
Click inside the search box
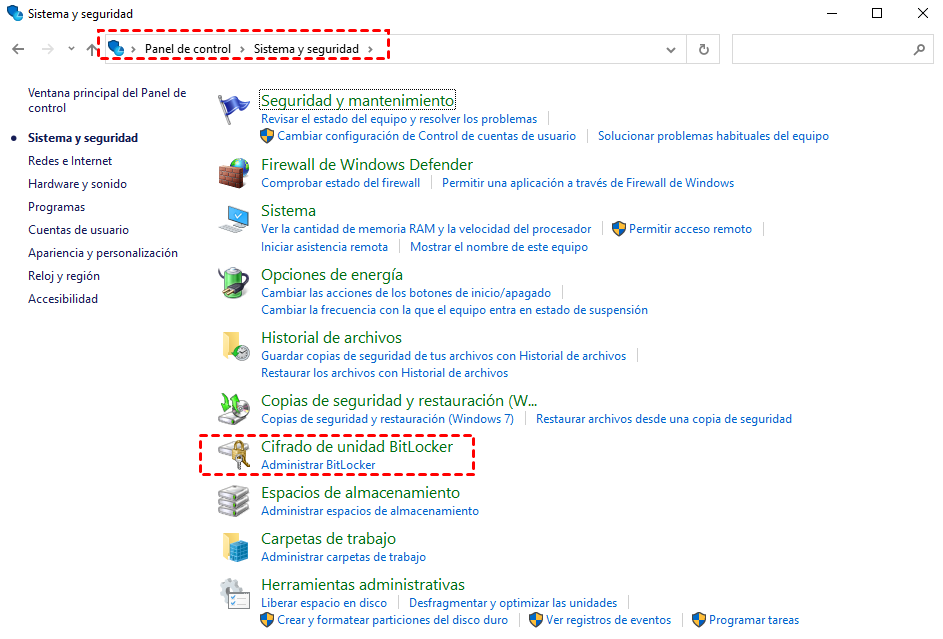click(830, 48)
